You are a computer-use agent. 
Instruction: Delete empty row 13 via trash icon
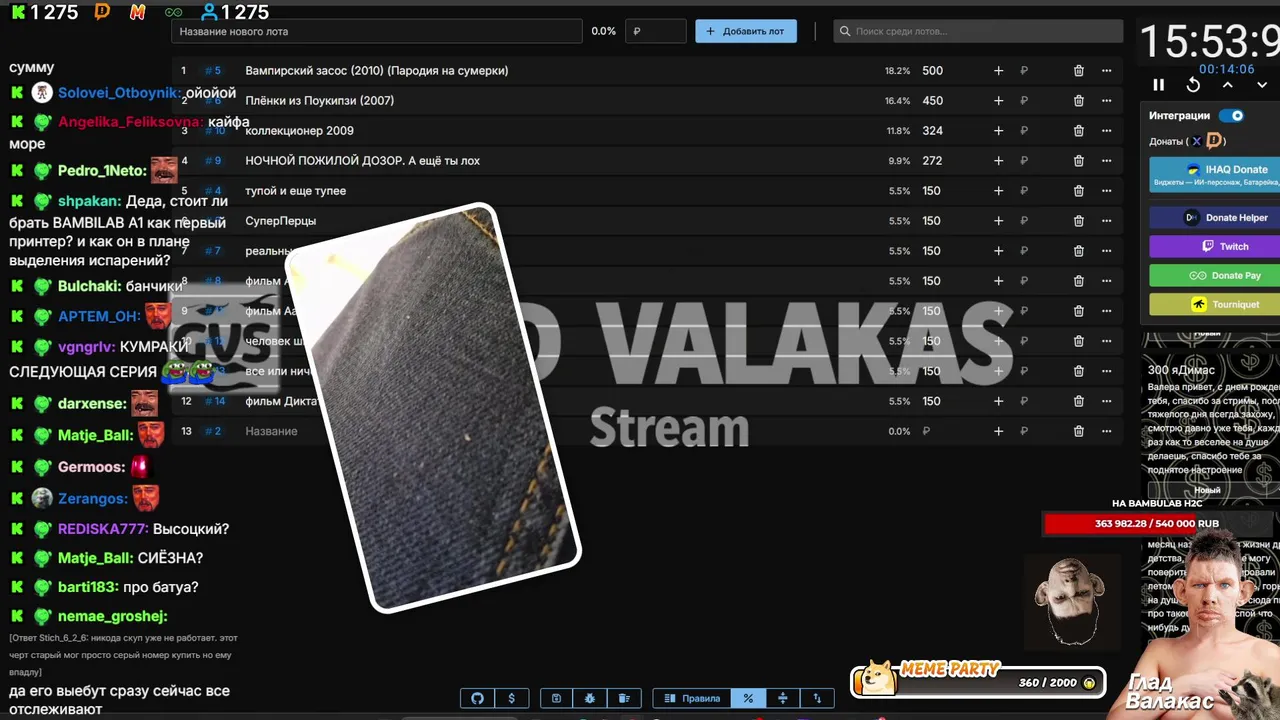pos(1078,431)
